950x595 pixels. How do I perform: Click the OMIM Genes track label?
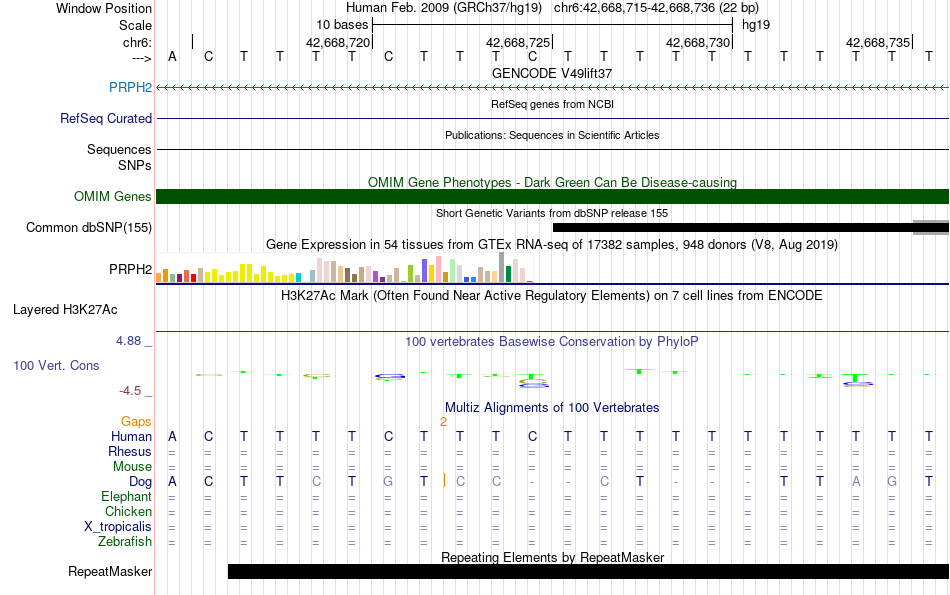(x=112, y=196)
